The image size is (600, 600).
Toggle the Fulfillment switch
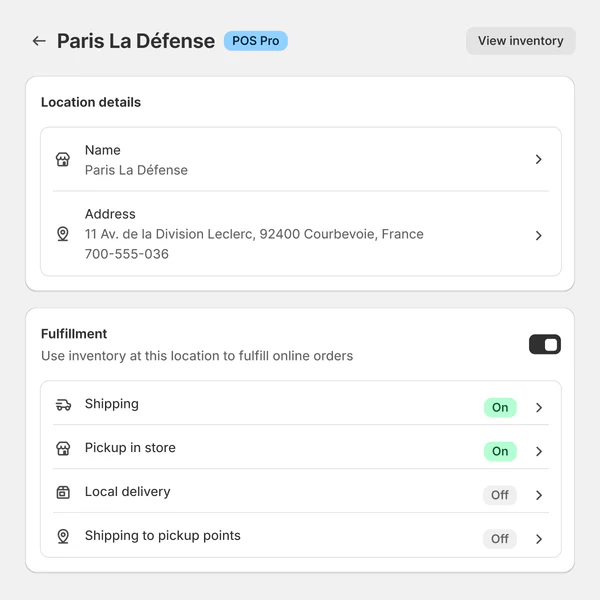click(545, 345)
